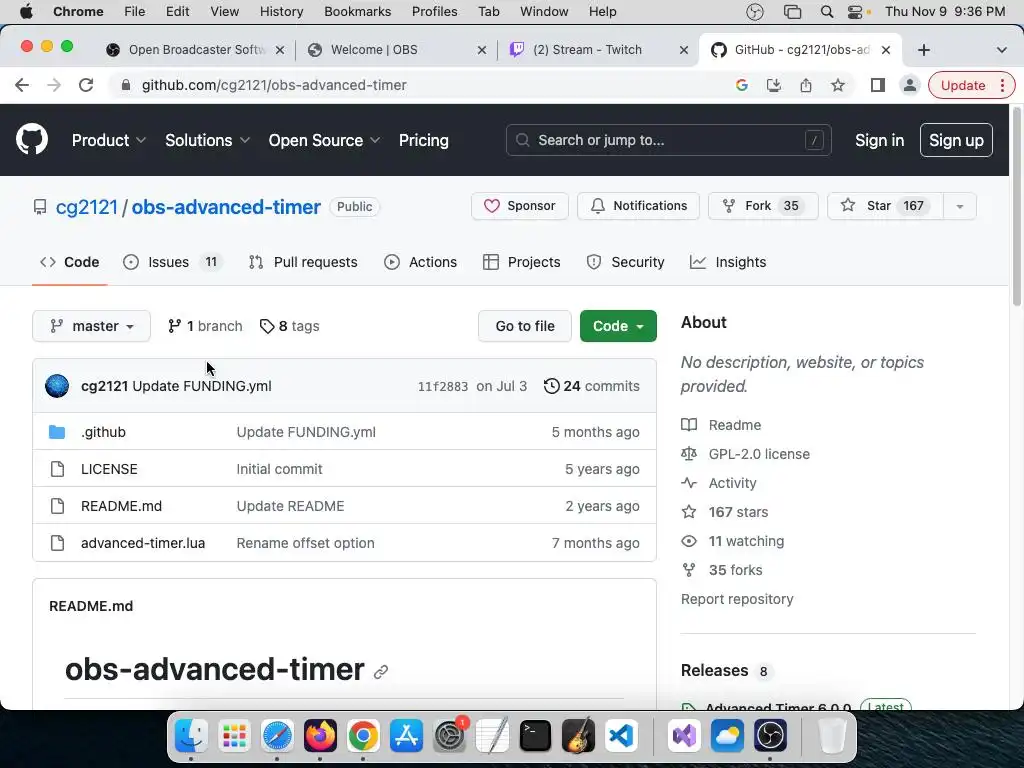Screen dimensions: 1024x768
Task: Click the Sponsor button
Action: [x=519, y=206]
